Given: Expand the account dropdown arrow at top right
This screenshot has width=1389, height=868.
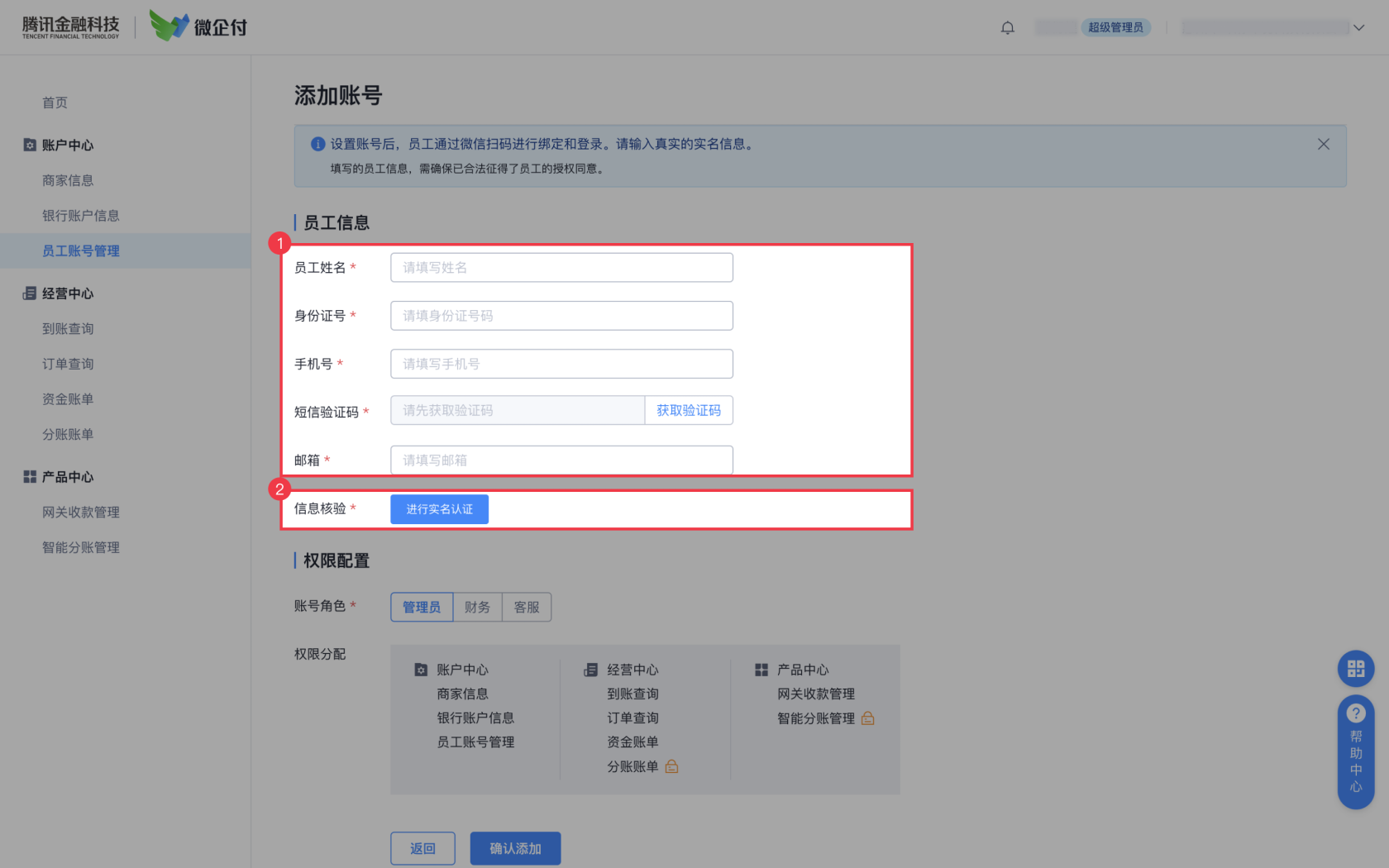Looking at the screenshot, I should 1358,28.
